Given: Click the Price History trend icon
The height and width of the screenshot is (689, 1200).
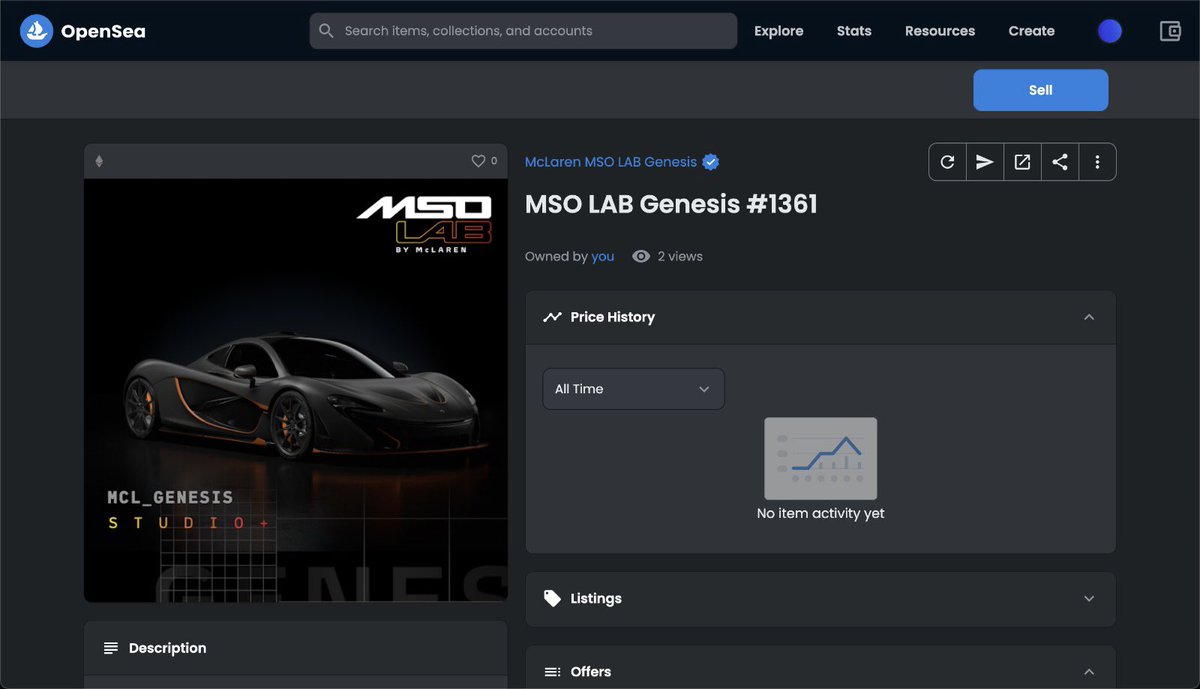Looking at the screenshot, I should point(552,317).
